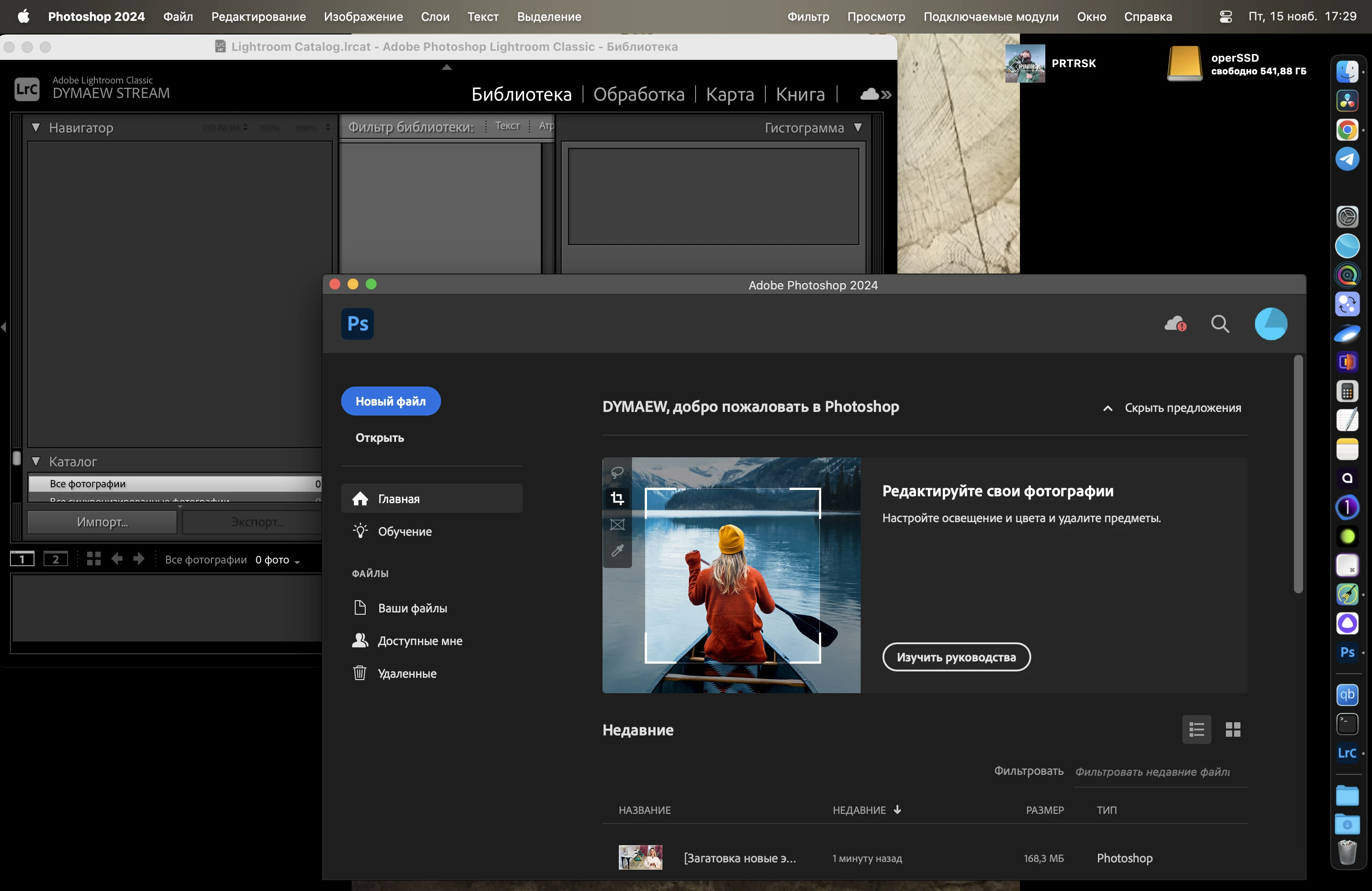Switch to Обработка module in Lightroom
The image size is (1372, 891).
point(639,94)
